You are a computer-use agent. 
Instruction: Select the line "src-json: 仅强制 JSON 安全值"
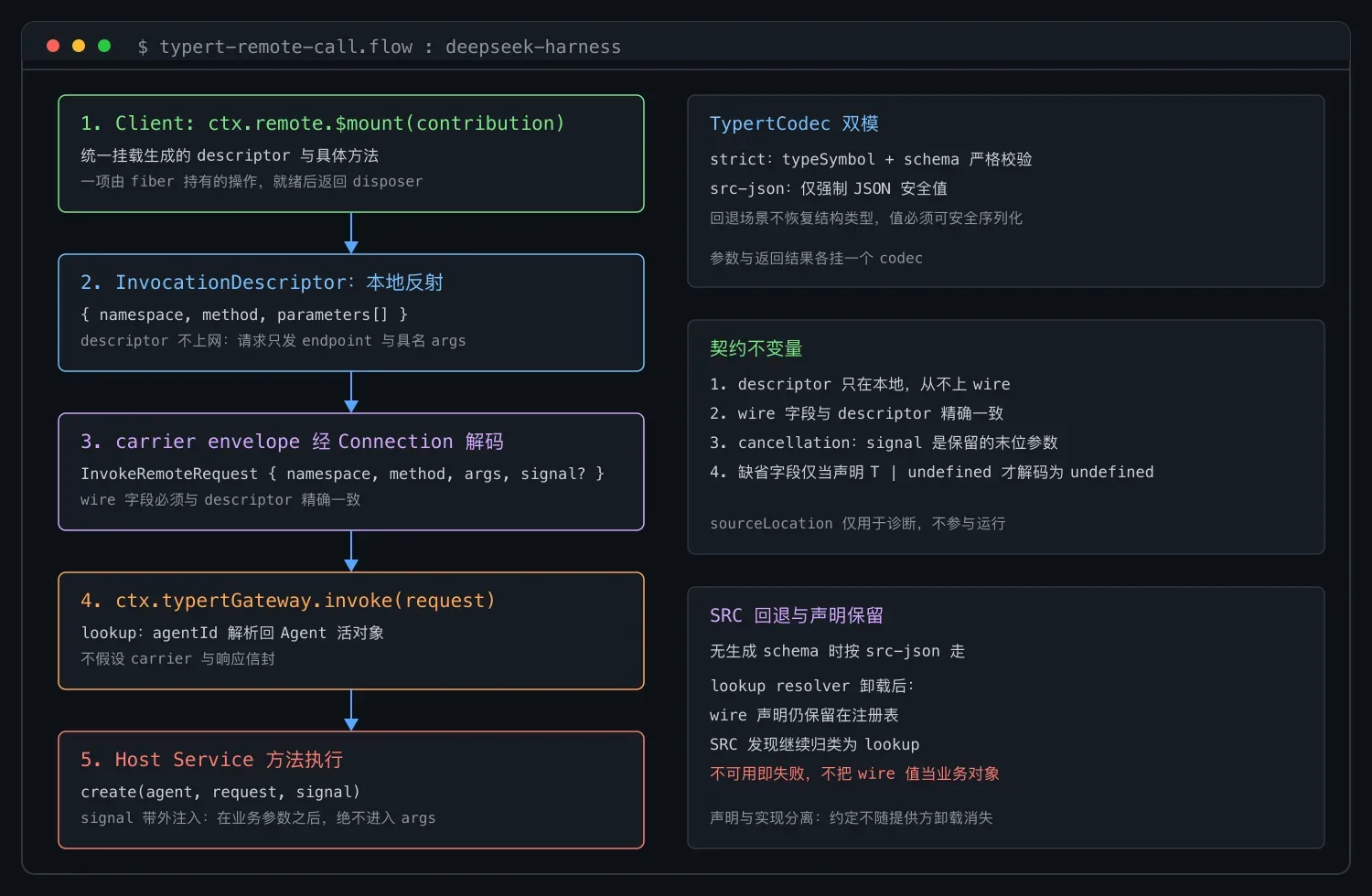tap(829, 188)
